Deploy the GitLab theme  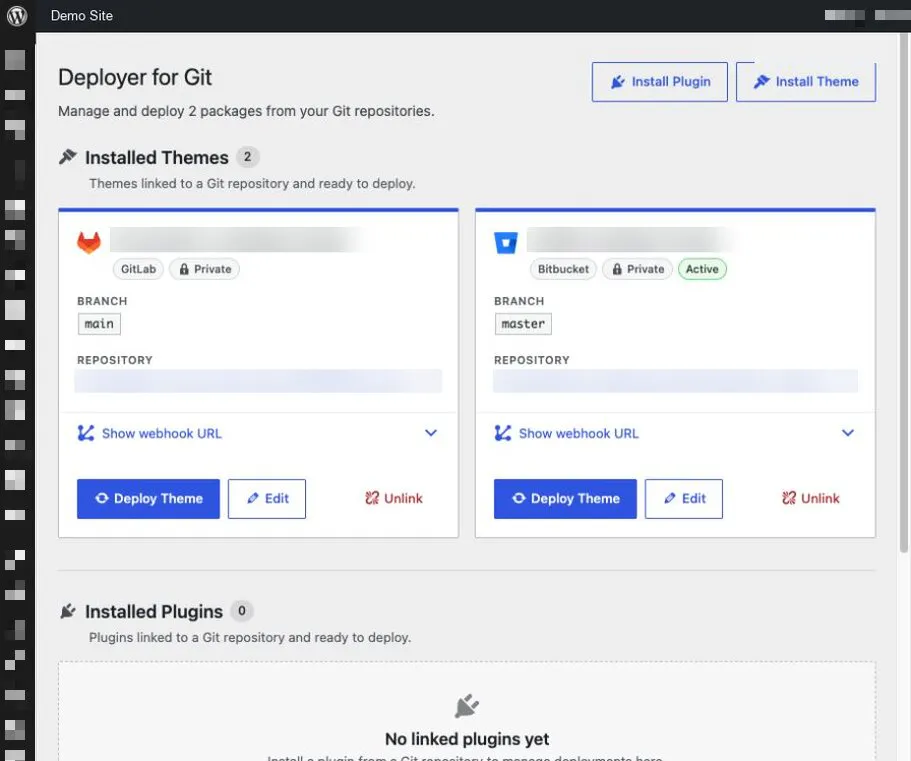[x=148, y=498]
